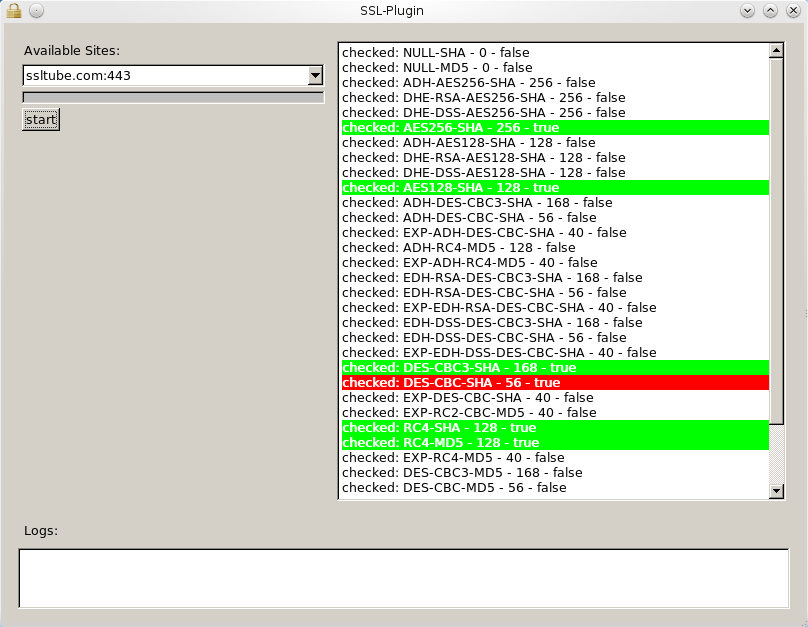Click the cipher list scroll up arrow
The image size is (808, 627).
tap(777, 51)
